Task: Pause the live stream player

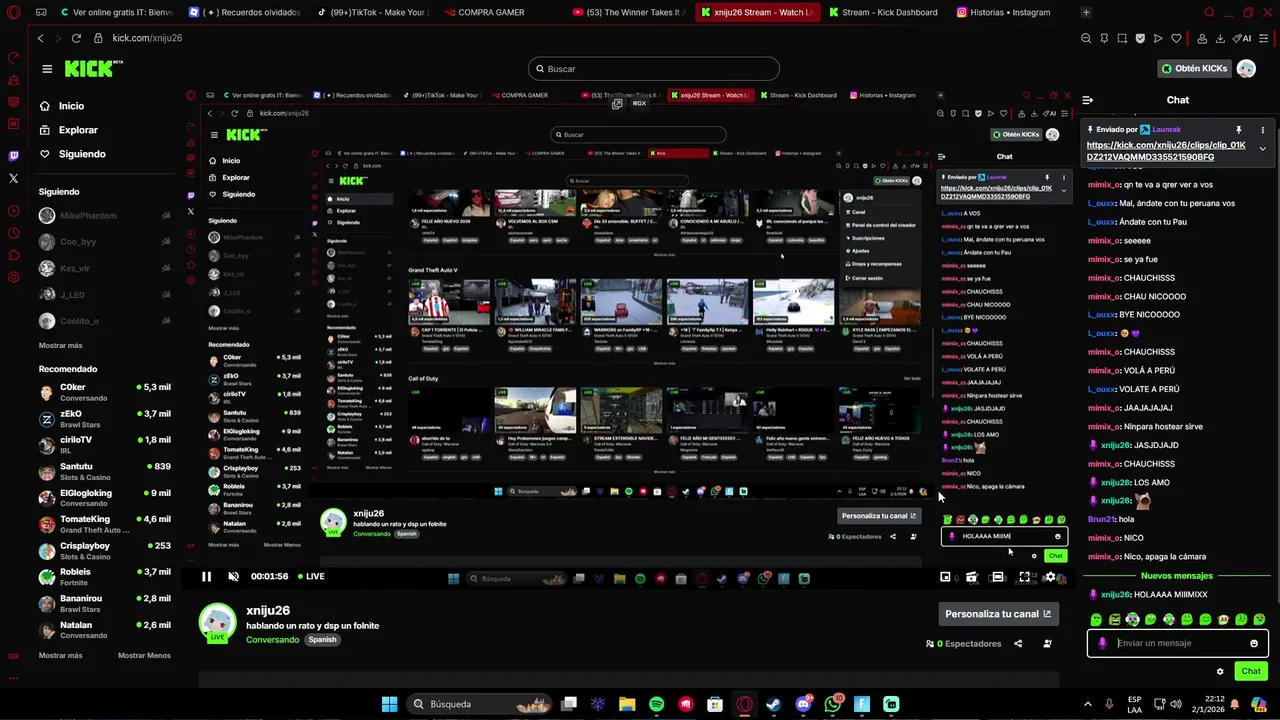Action: [206, 576]
